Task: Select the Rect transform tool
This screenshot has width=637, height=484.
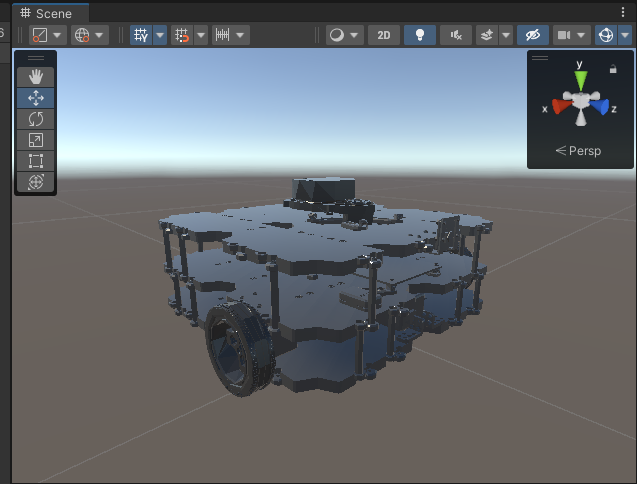Action: 35,161
